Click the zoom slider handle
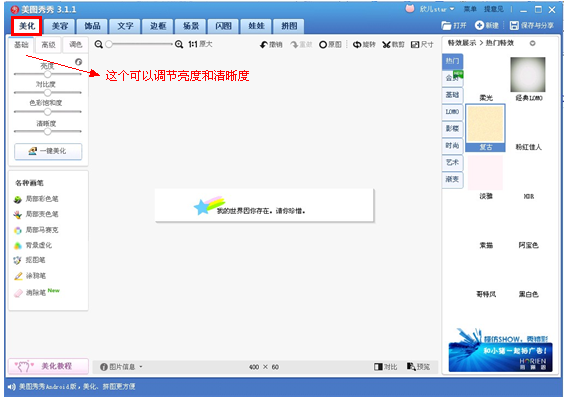The height and width of the screenshot is (397, 564). point(109,44)
